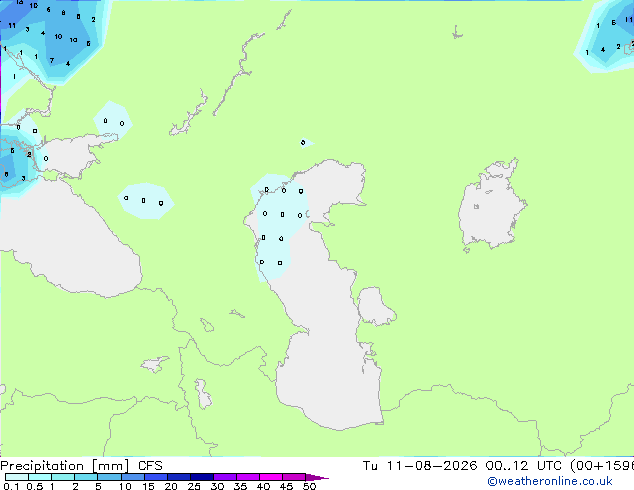
Task: Select the 0.1–0.5 mm palest legend swatch
Action: [17, 477]
